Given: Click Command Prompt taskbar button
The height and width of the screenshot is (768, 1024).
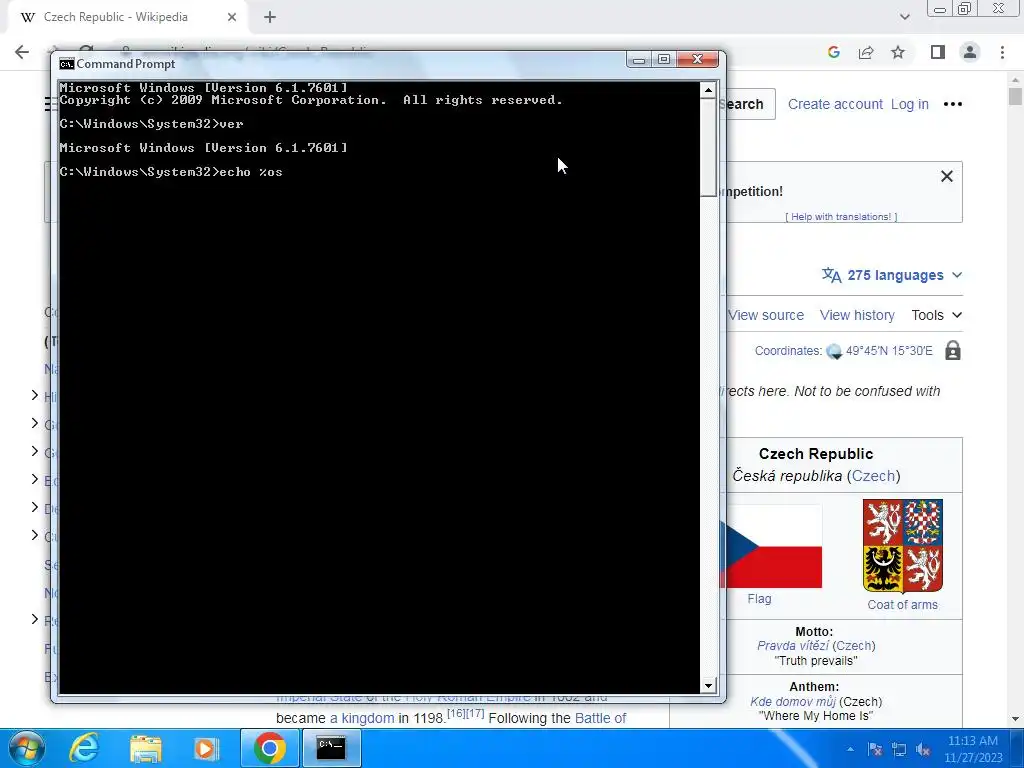Looking at the screenshot, I should click(331, 748).
